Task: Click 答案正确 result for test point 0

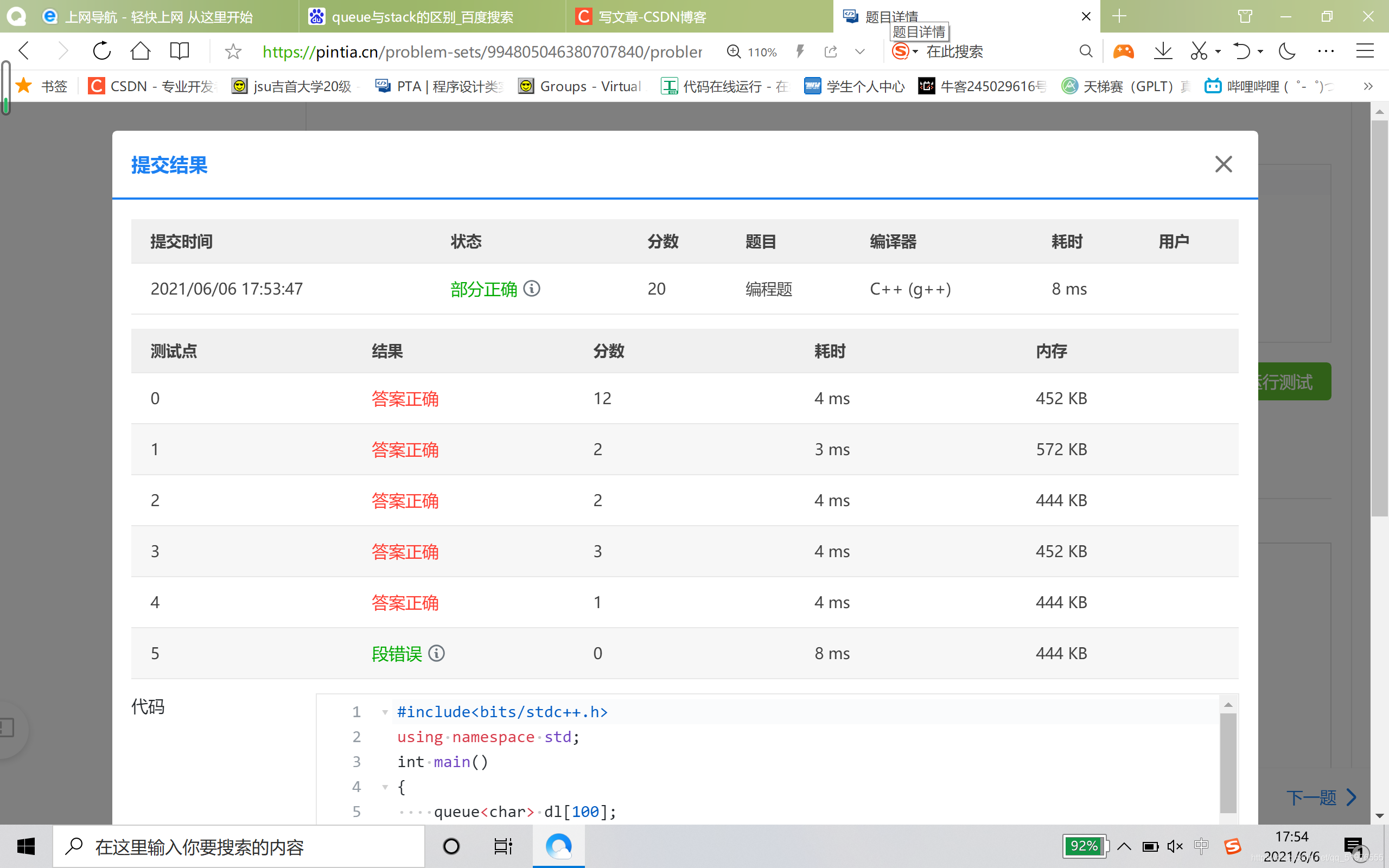Action: pos(405,398)
